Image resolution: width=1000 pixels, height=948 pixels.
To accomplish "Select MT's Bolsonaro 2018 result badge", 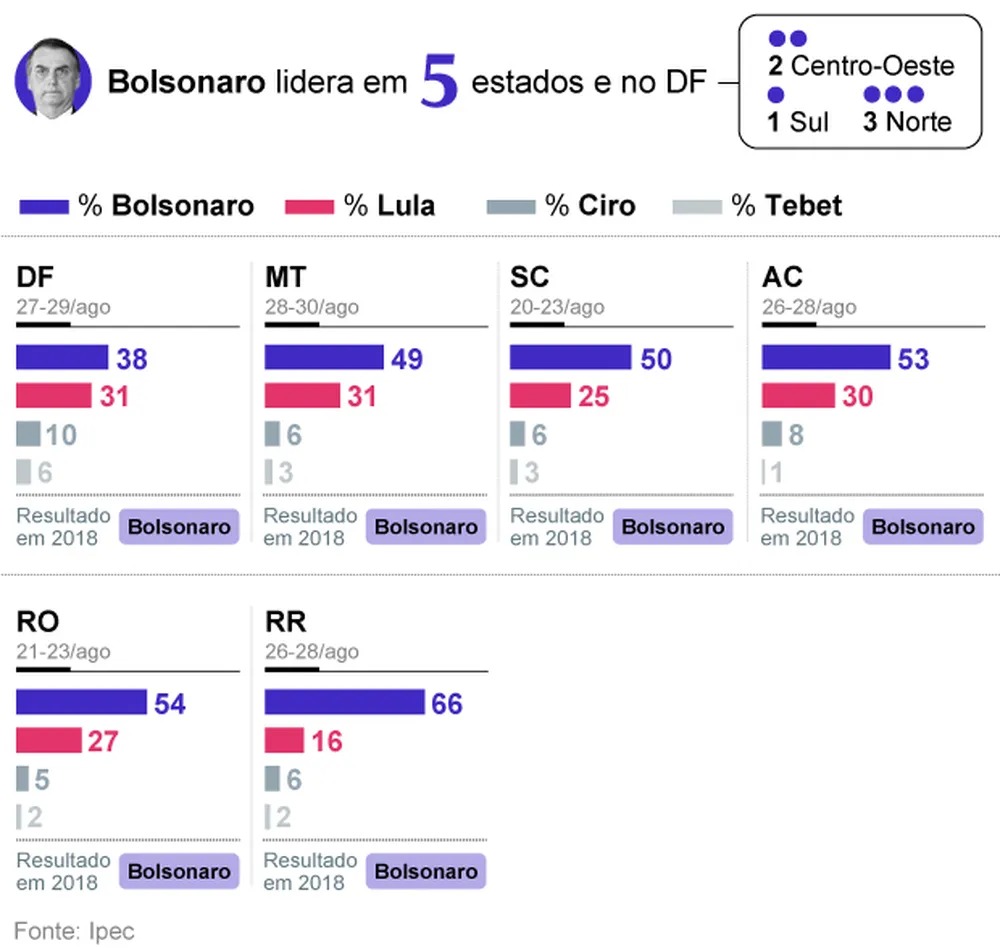I will coord(426,526).
